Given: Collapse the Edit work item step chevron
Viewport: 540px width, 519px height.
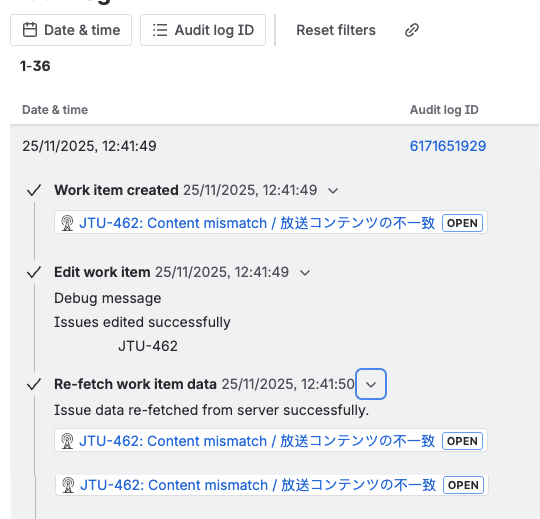Looking at the screenshot, I should tap(305, 273).
